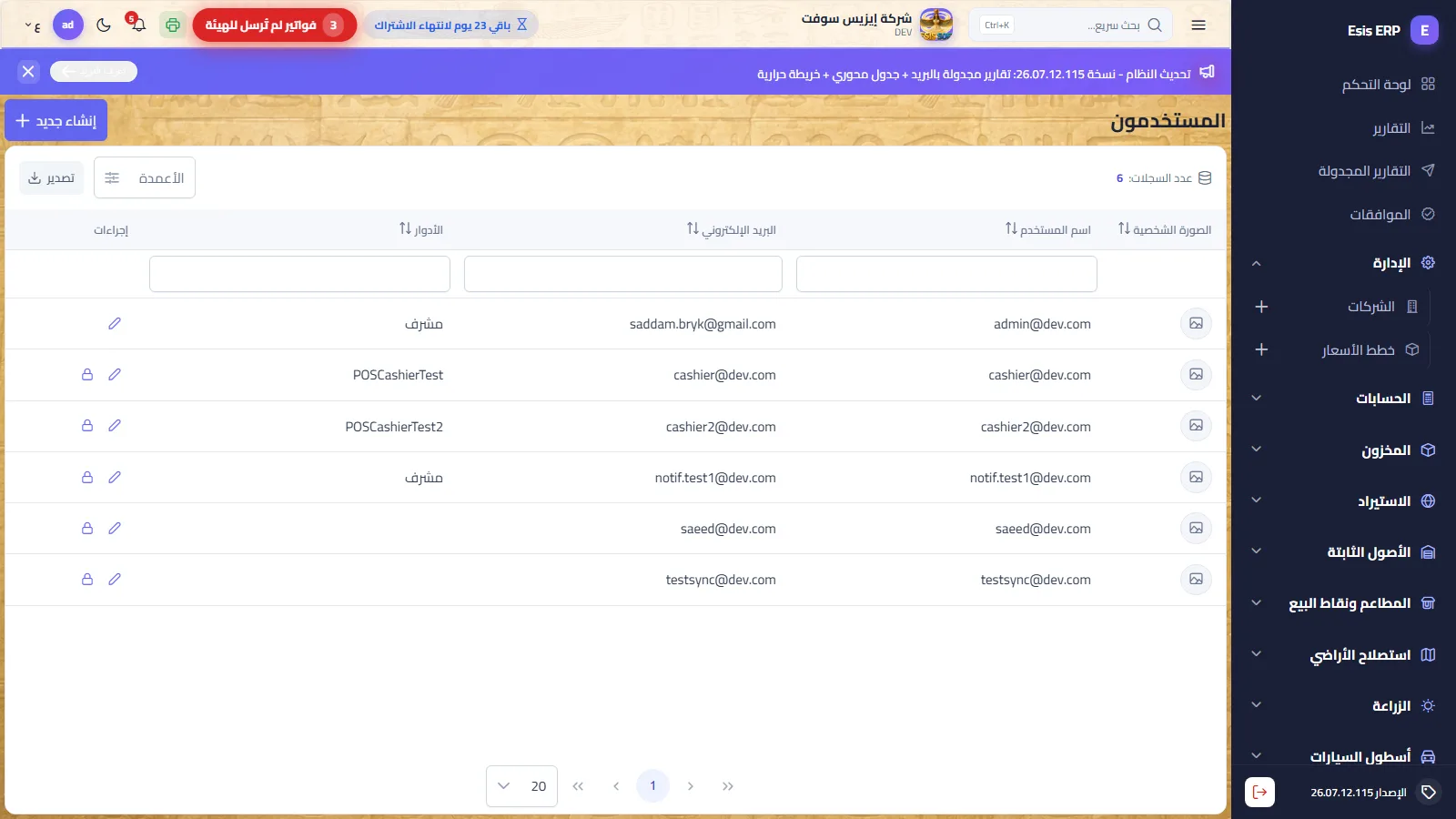Click the username filter input field
1456x819 pixels.
point(946,274)
